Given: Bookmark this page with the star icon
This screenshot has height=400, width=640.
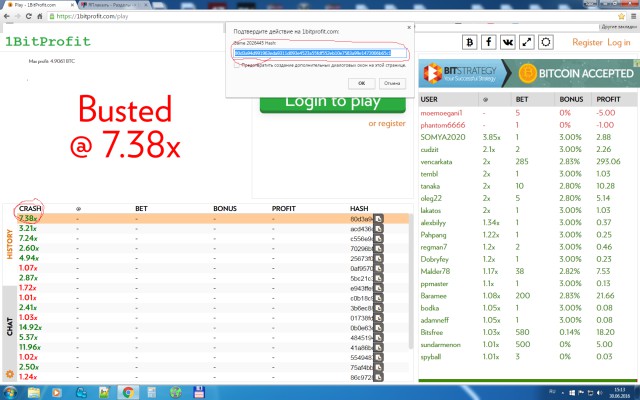Looking at the screenshot, I should tap(621, 16).
